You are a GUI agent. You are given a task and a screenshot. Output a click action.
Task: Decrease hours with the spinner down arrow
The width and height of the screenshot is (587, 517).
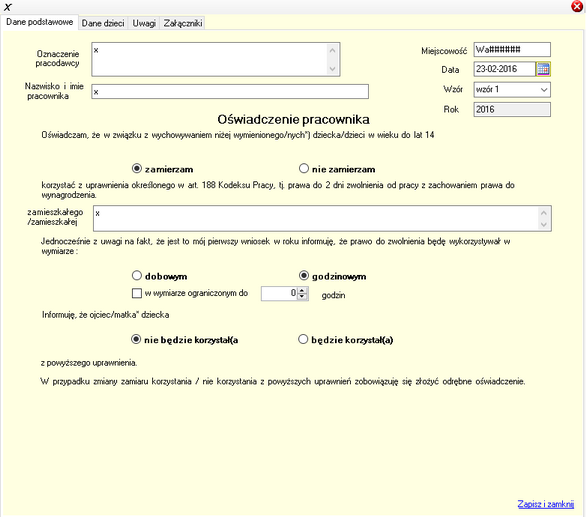[302, 296]
